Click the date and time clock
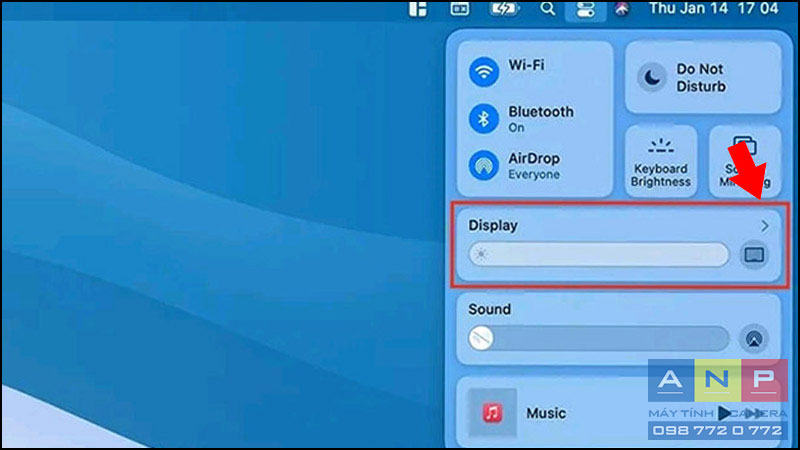Image resolution: width=800 pixels, height=450 pixels. tap(714, 8)
